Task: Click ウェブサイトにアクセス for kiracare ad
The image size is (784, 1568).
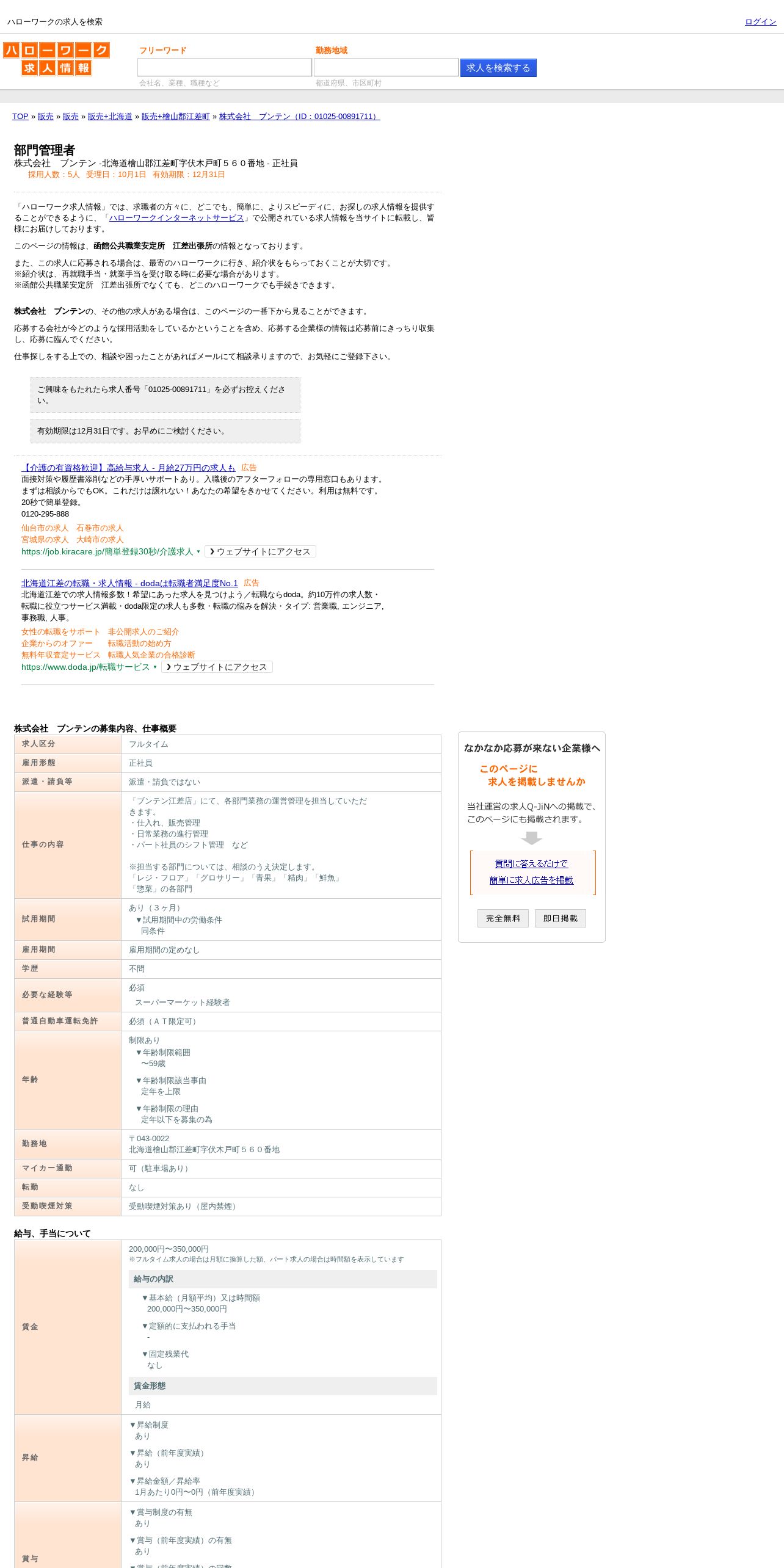Action: 260,551
